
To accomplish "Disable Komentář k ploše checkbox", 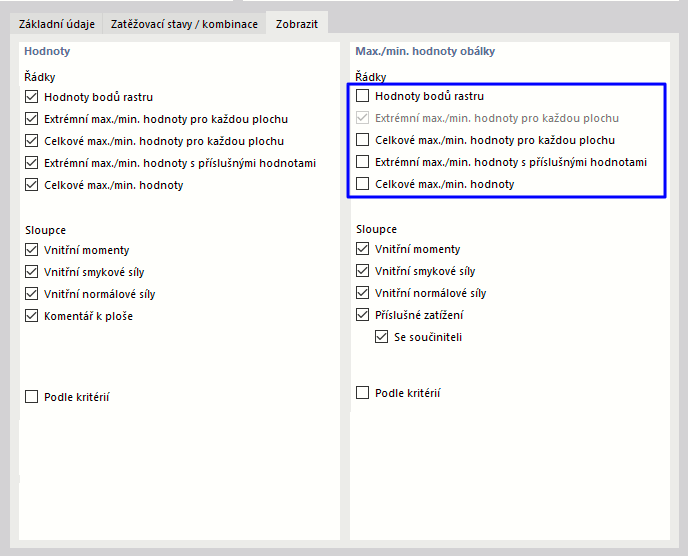I will point(32,316).
